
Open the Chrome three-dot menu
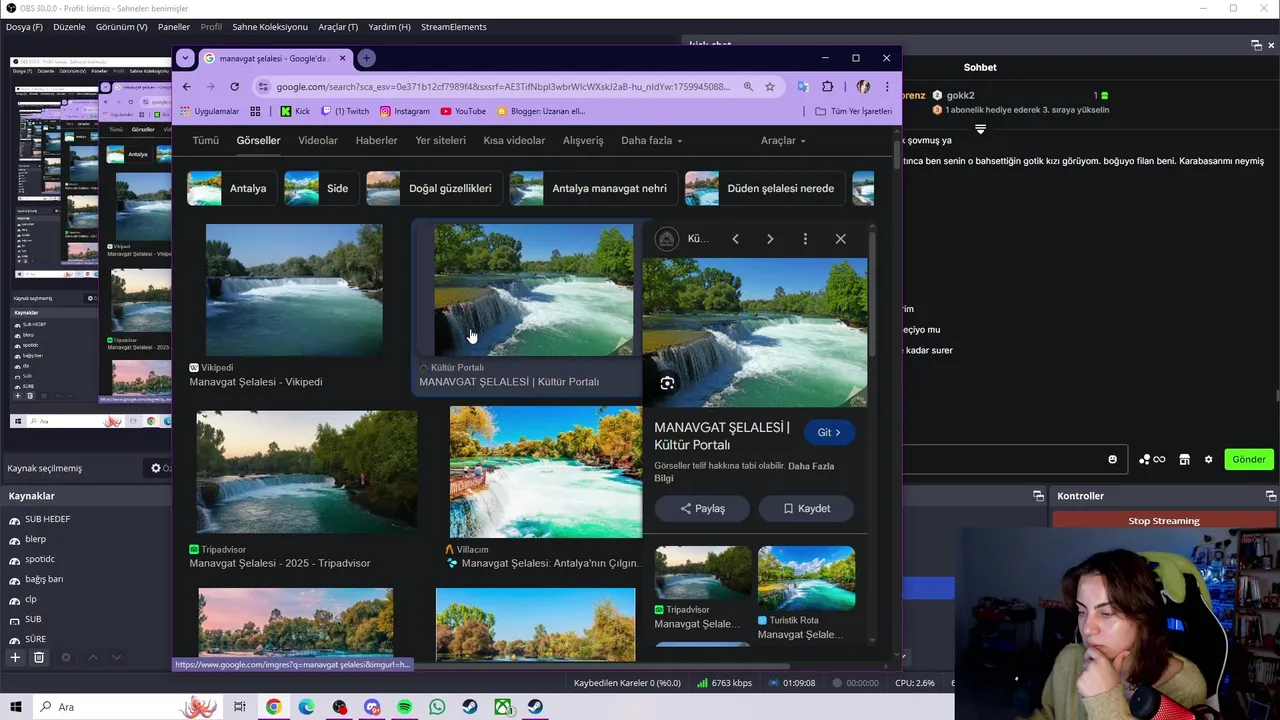(x=886, y=87)
